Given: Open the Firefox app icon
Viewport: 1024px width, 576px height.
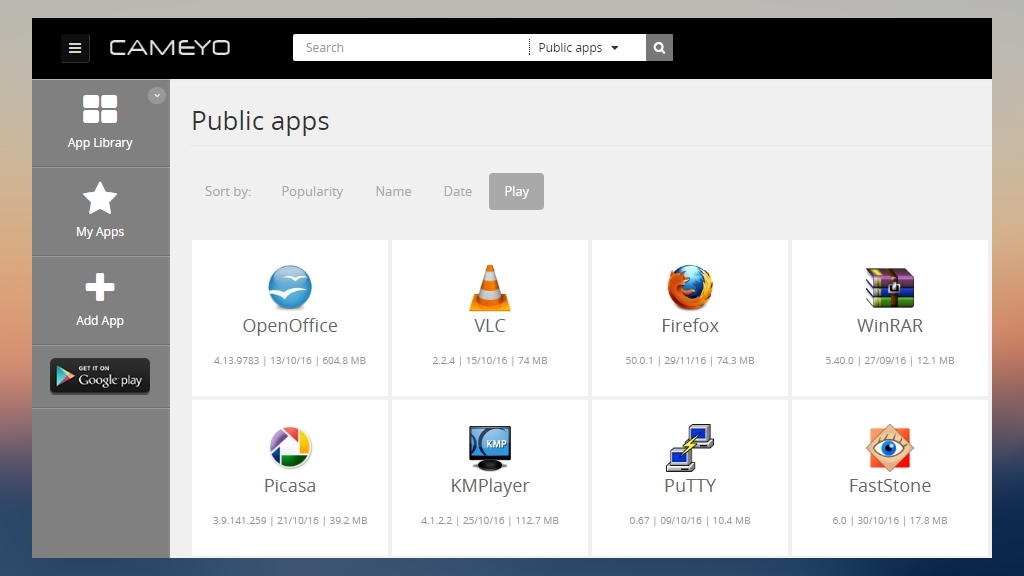Looking at the screenshot, I should (x=690, y=287).
